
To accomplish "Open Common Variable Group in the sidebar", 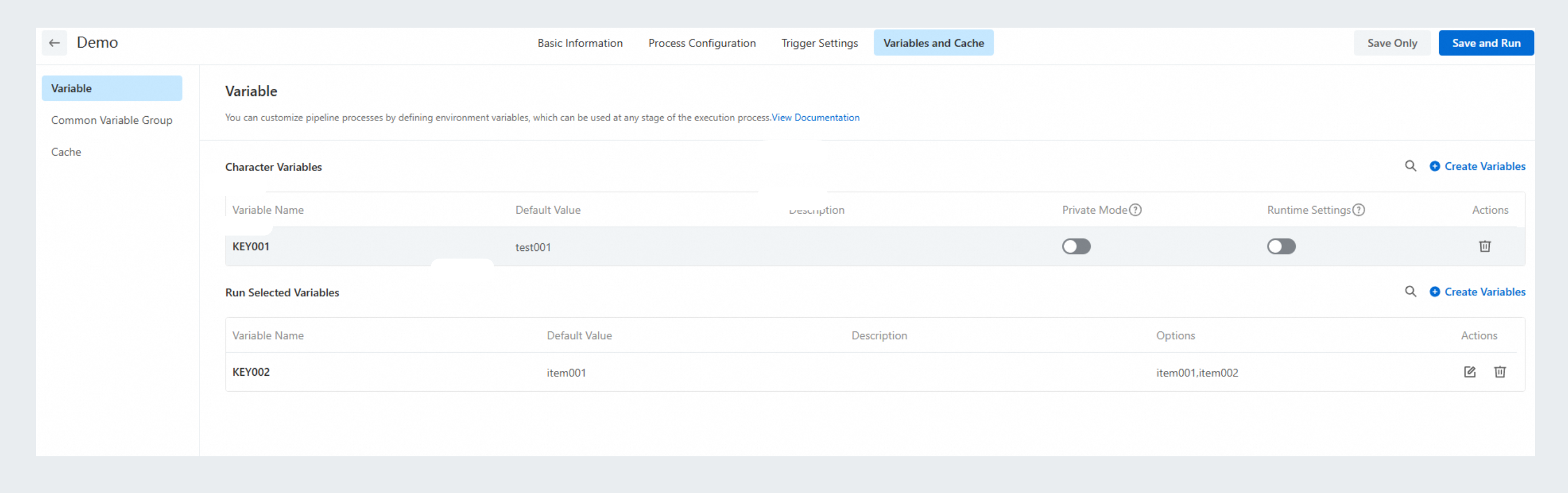I will pos(112,120).
